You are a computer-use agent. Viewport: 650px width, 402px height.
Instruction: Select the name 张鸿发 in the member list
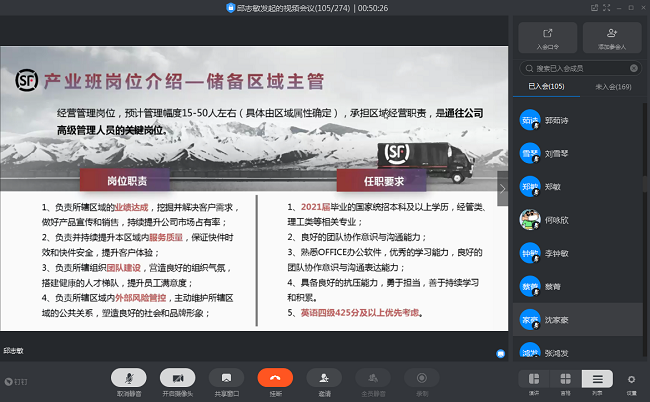pyautogui.click(x=556, y=353)
